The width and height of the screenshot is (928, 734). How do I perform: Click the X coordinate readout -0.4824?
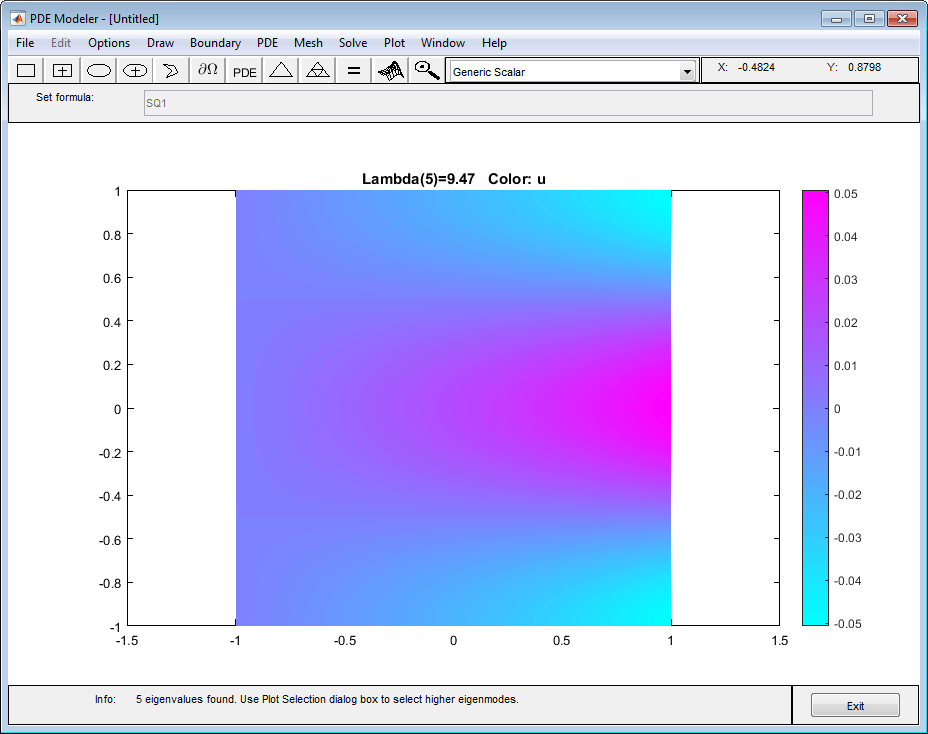[x=756, y=67]
